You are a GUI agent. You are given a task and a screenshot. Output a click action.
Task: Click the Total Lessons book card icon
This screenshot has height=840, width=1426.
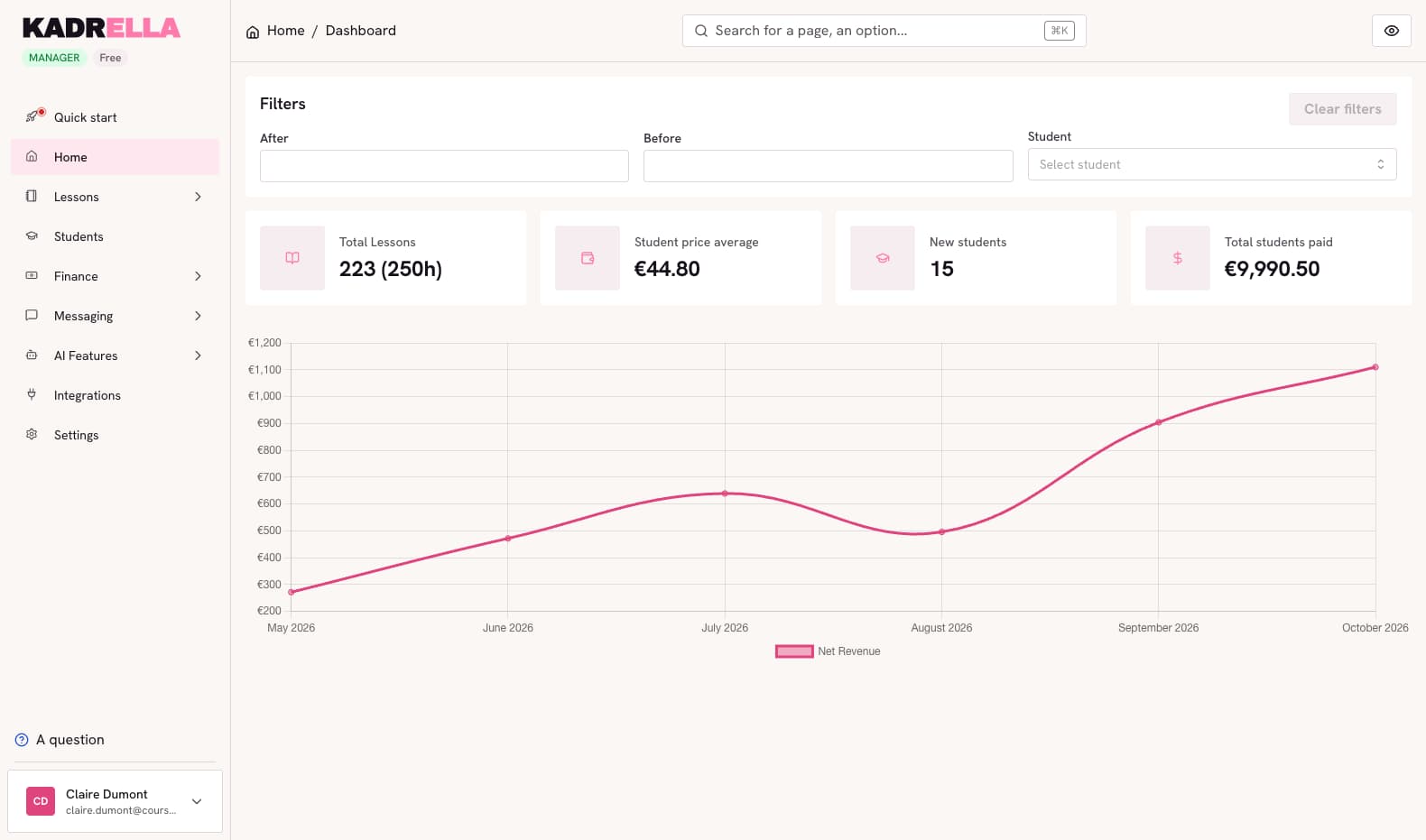(x=292, y=258)
